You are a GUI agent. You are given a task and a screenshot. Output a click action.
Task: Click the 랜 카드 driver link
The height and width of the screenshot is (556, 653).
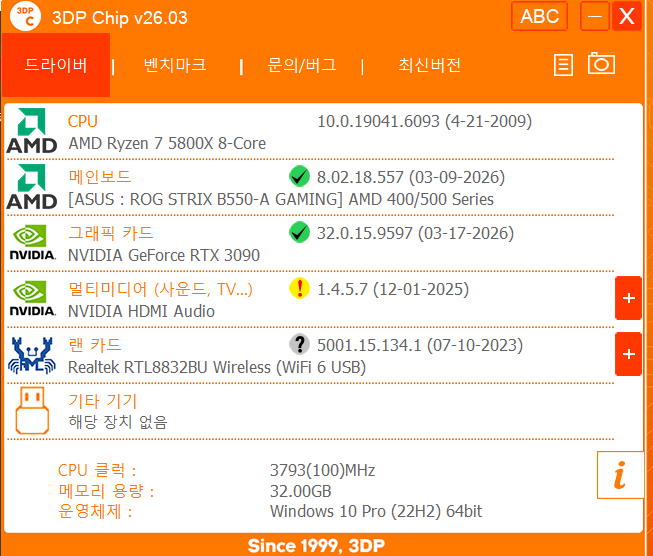(x=95, y=344)
